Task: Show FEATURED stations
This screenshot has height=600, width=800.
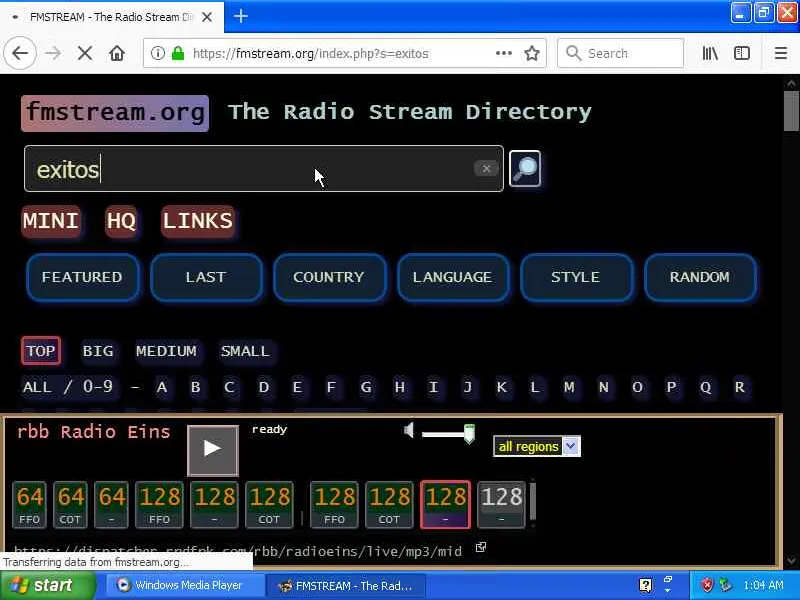Action: (x=83, y=277)
